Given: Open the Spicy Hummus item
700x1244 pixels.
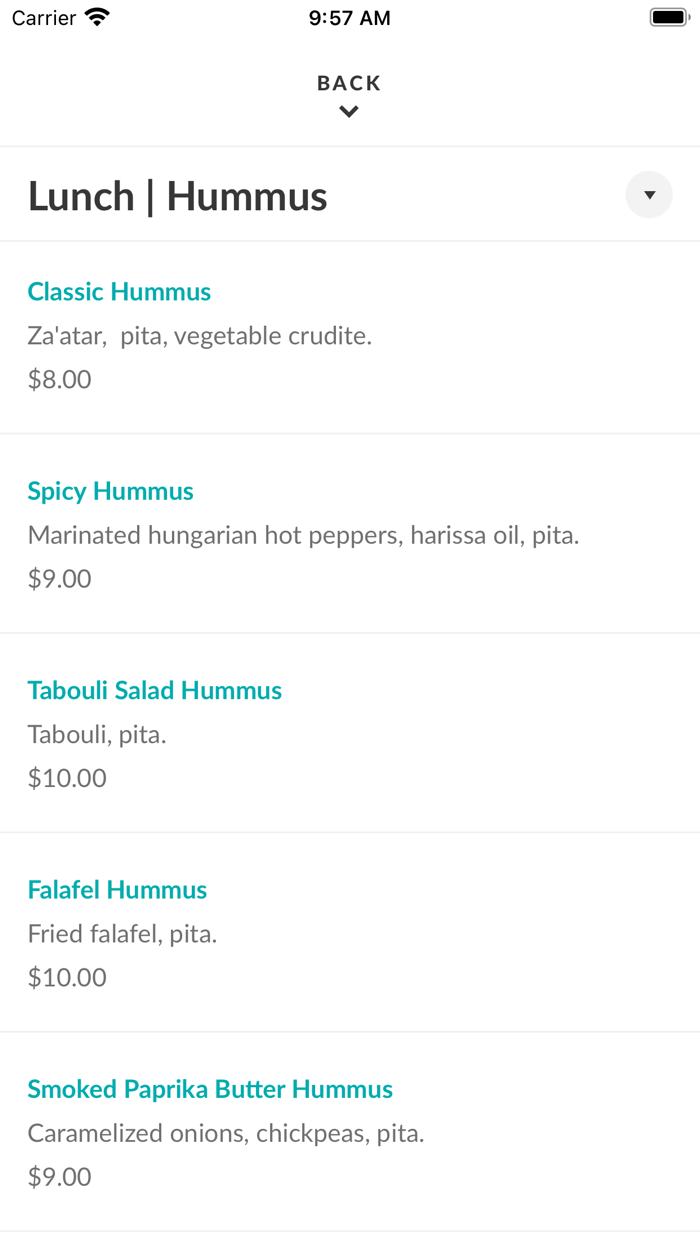Looking at the screenshot, I should [x=110, y=491].
